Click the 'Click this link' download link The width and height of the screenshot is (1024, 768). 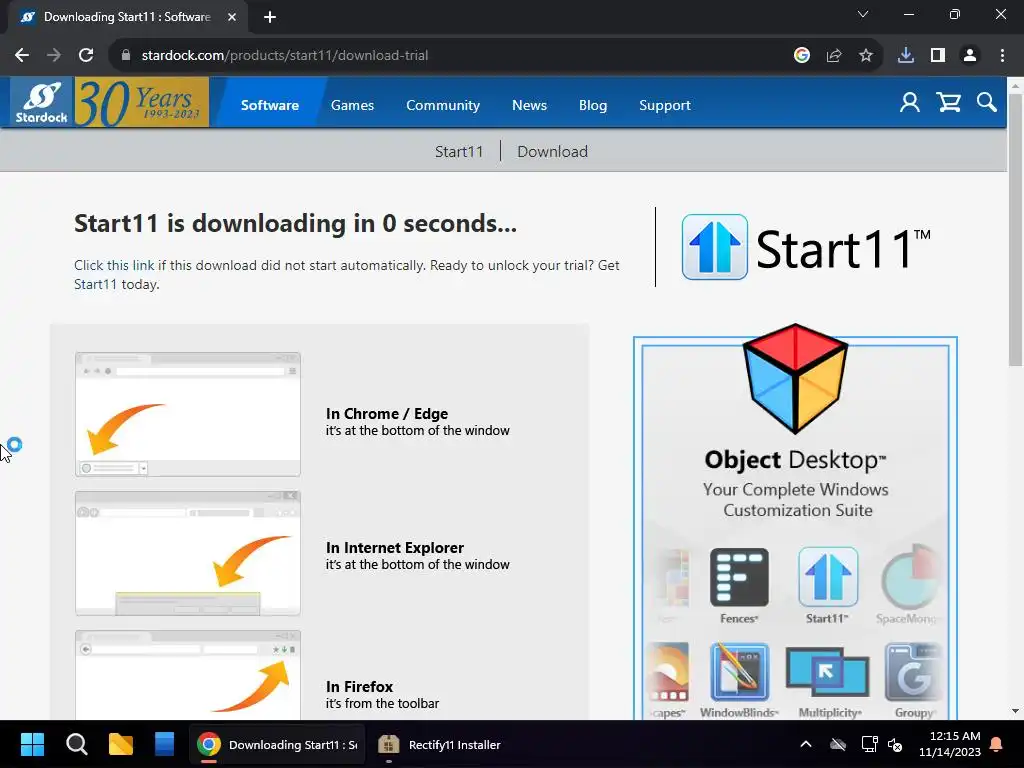pyautogui.click(x=114, y=265)
